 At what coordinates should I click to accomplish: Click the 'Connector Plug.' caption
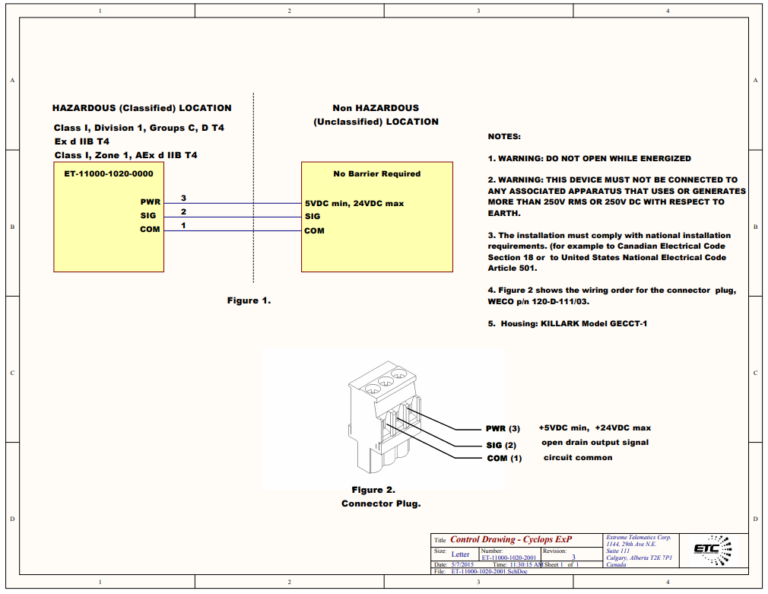coord(381,504)
